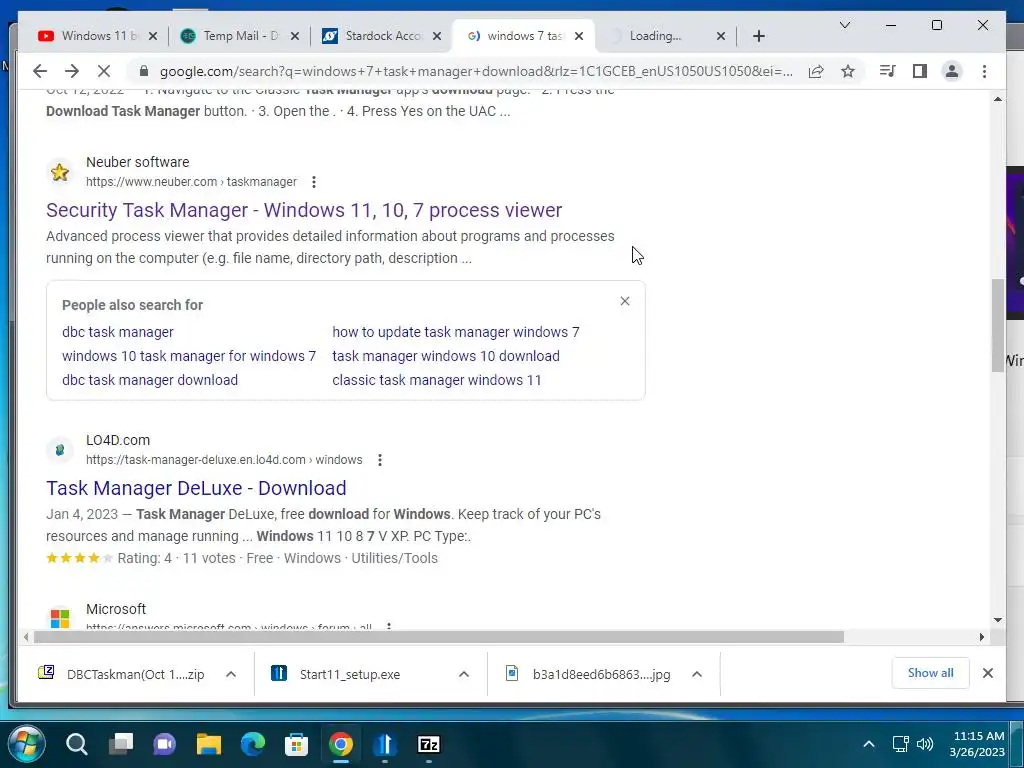The image size is (1024, 768).
Task: Toggle the browser side panel icon
Action: coord(920,71)
